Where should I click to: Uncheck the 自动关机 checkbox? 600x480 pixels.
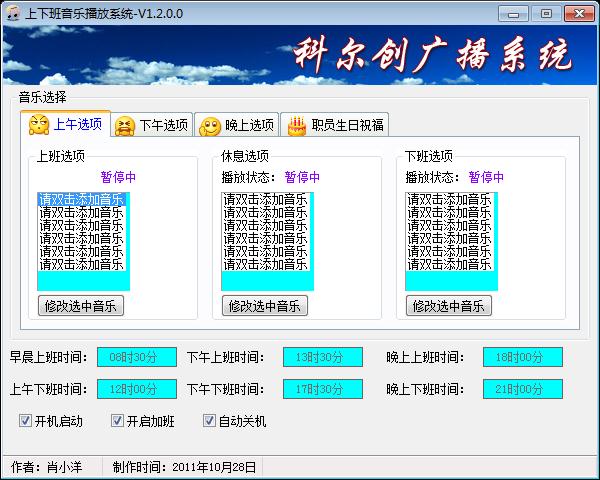pyautogui.click(x=210, y=421)
